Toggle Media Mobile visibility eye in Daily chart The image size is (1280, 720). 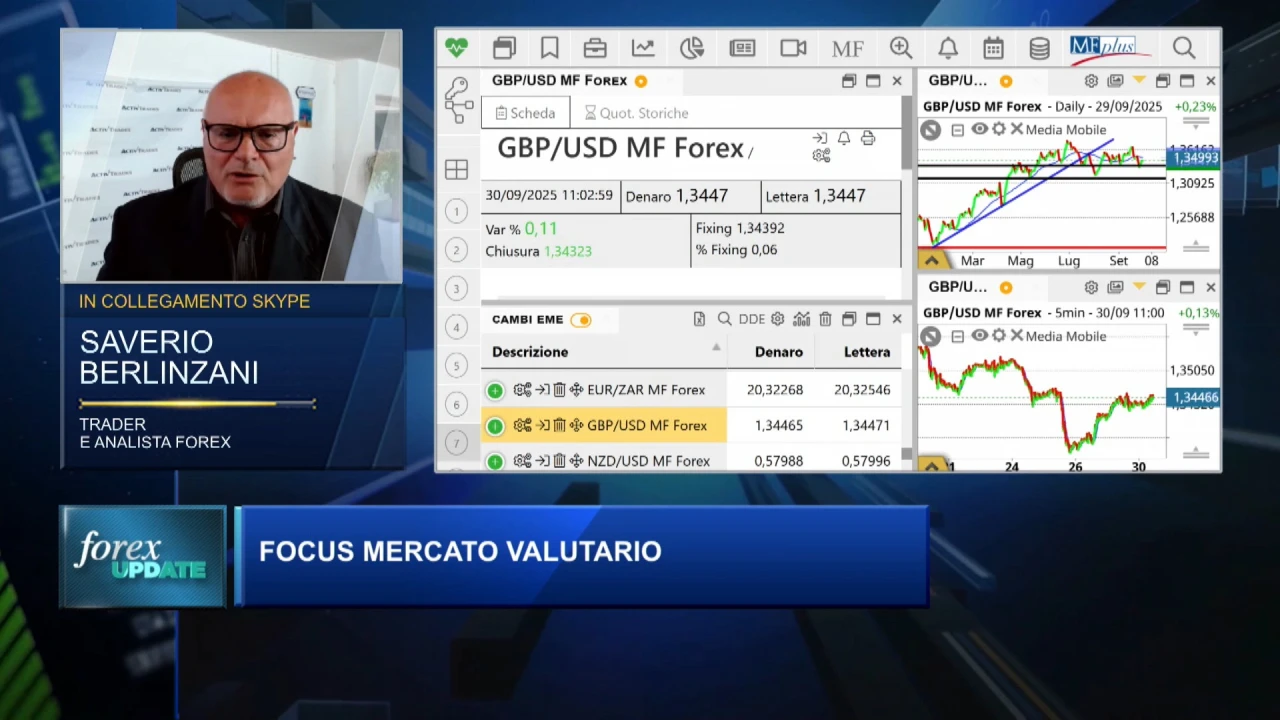[x=980, y=129]
